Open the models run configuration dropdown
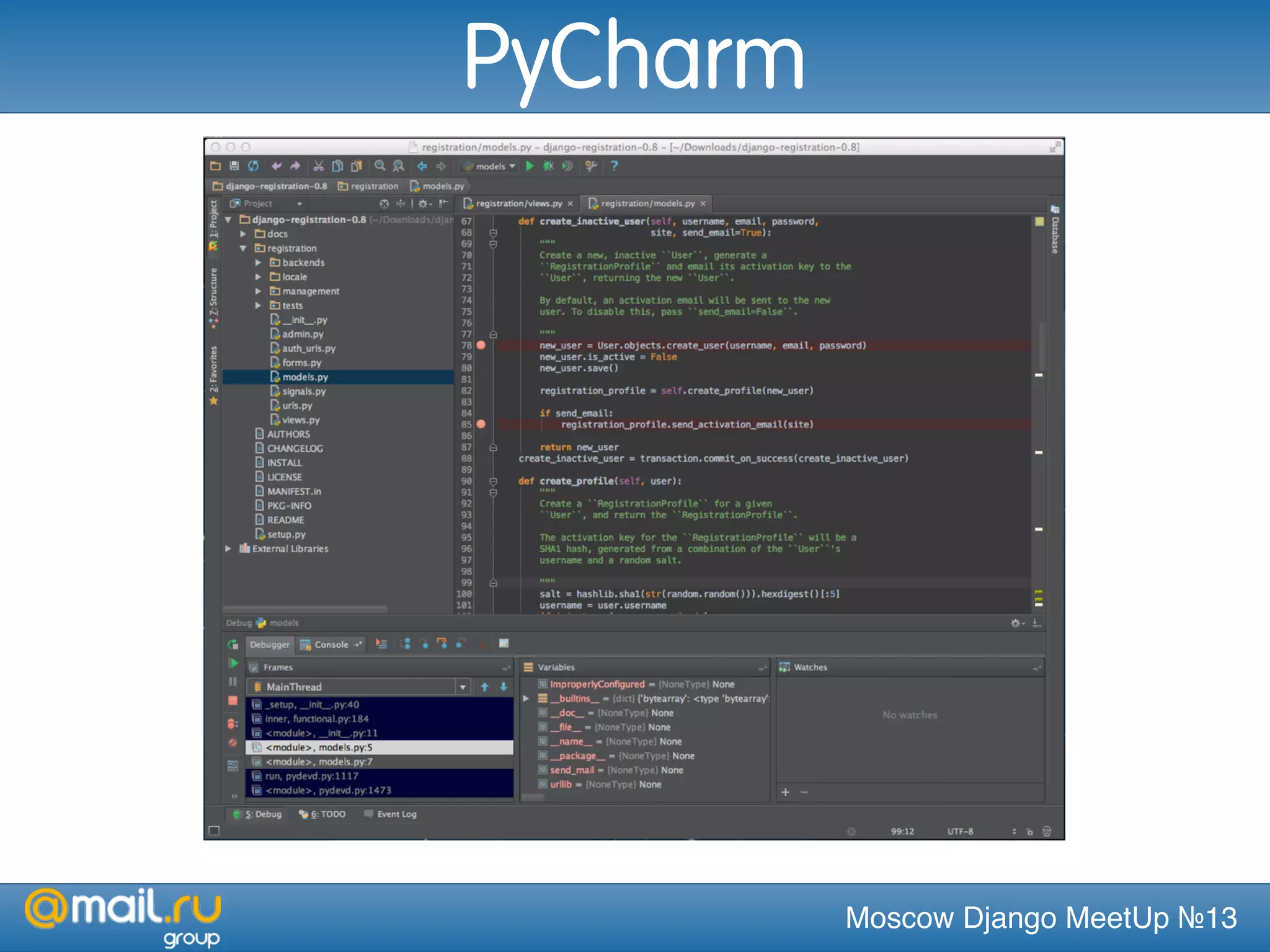Screen dimensions: 1270x952 (x=490, y=166)
